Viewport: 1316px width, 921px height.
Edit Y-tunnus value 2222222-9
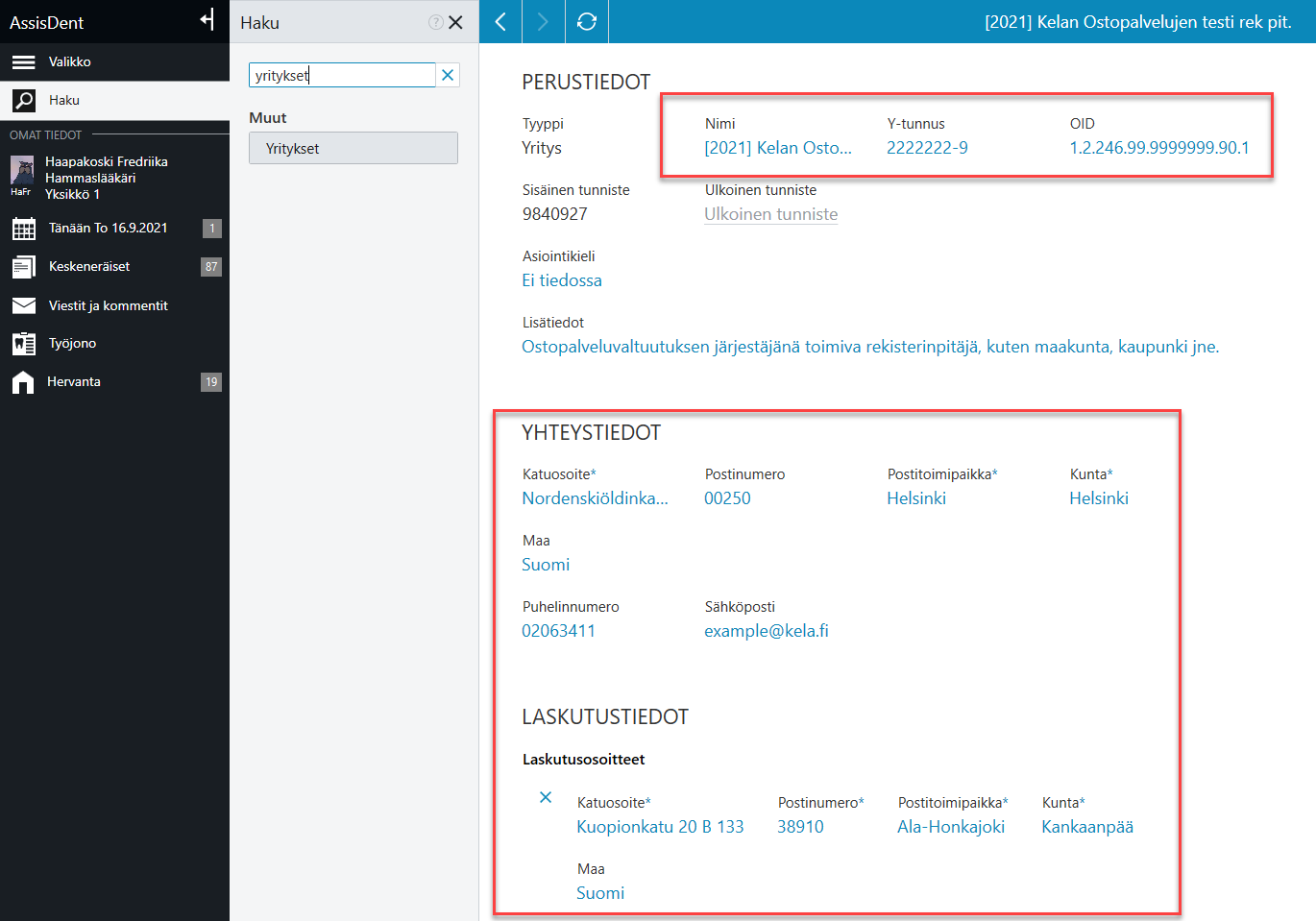[927, 148]
